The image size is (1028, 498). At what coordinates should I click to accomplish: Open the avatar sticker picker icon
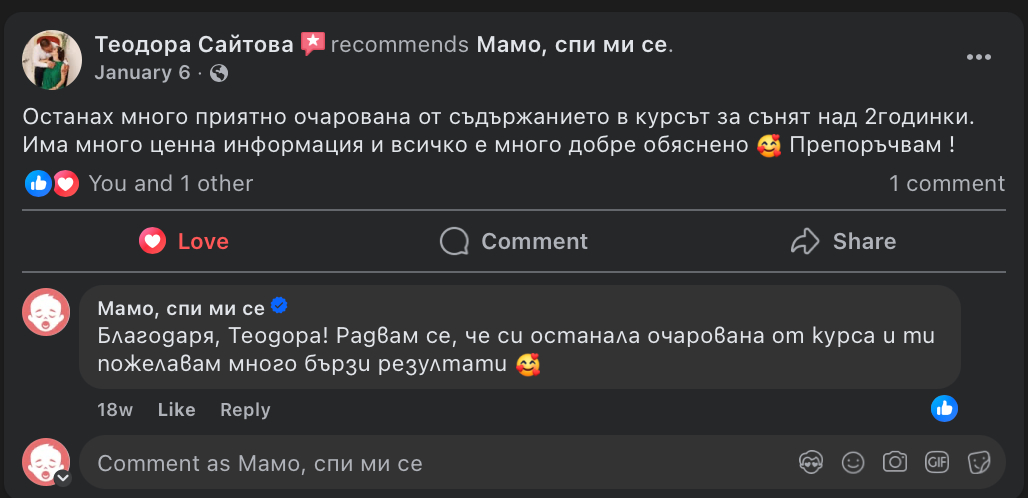(810, 462)
